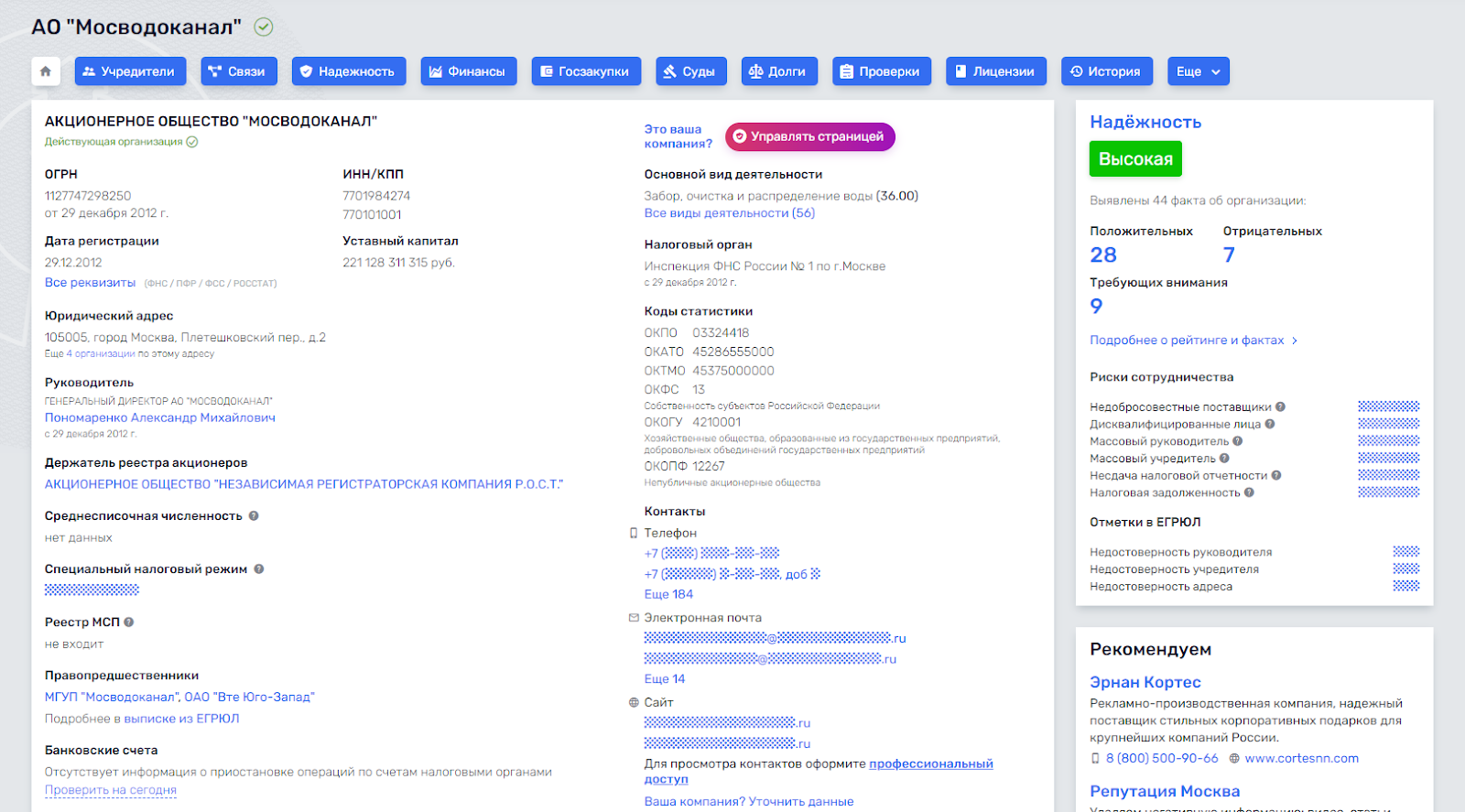
Task: Open Подробнее о рейтинге и фактах link
Action: click(x=1187, y=341)
